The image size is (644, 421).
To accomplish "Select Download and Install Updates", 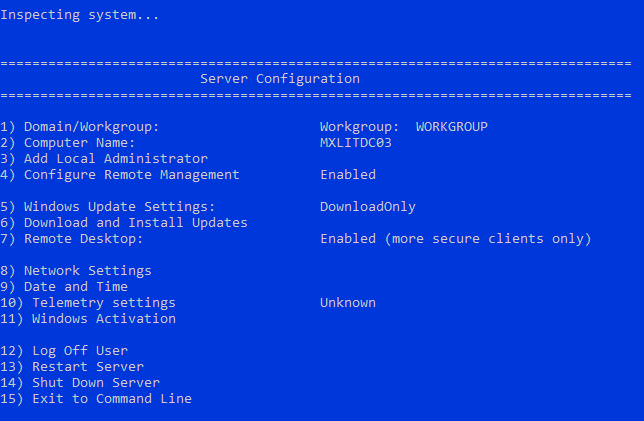I will [124, 223].
